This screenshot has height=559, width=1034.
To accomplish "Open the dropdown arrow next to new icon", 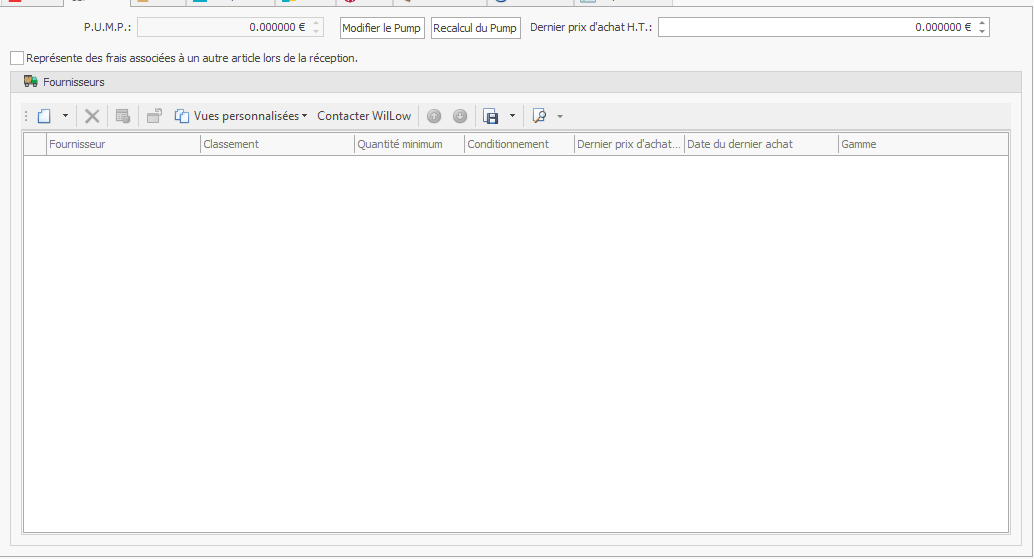I will coord(65,116).
